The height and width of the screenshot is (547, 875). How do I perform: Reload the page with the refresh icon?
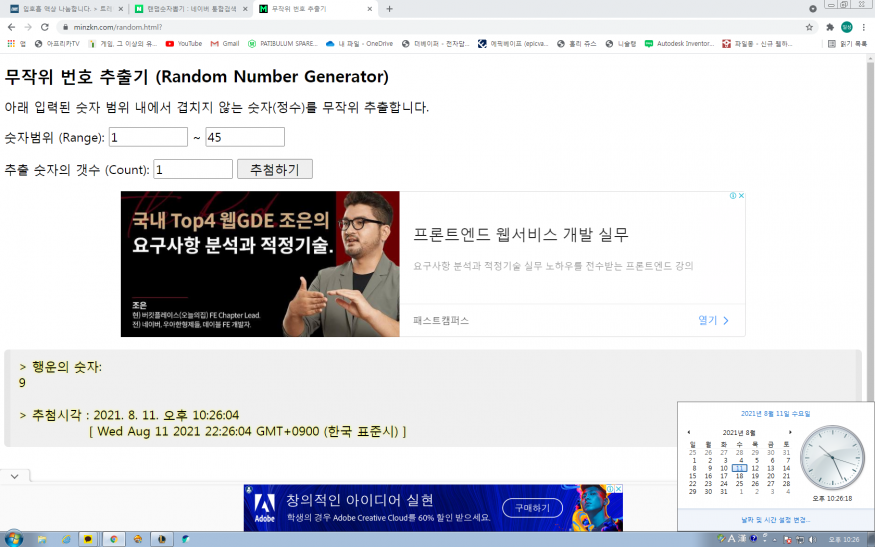pos(45,27)
